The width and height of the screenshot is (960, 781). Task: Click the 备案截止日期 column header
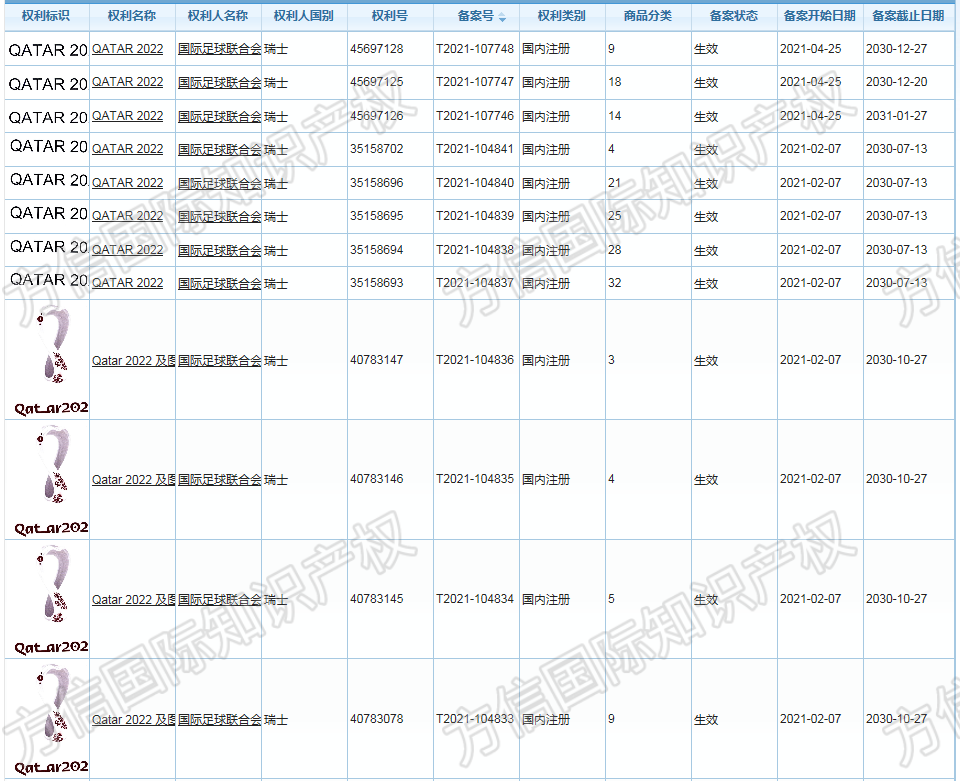tap(908, 16)
